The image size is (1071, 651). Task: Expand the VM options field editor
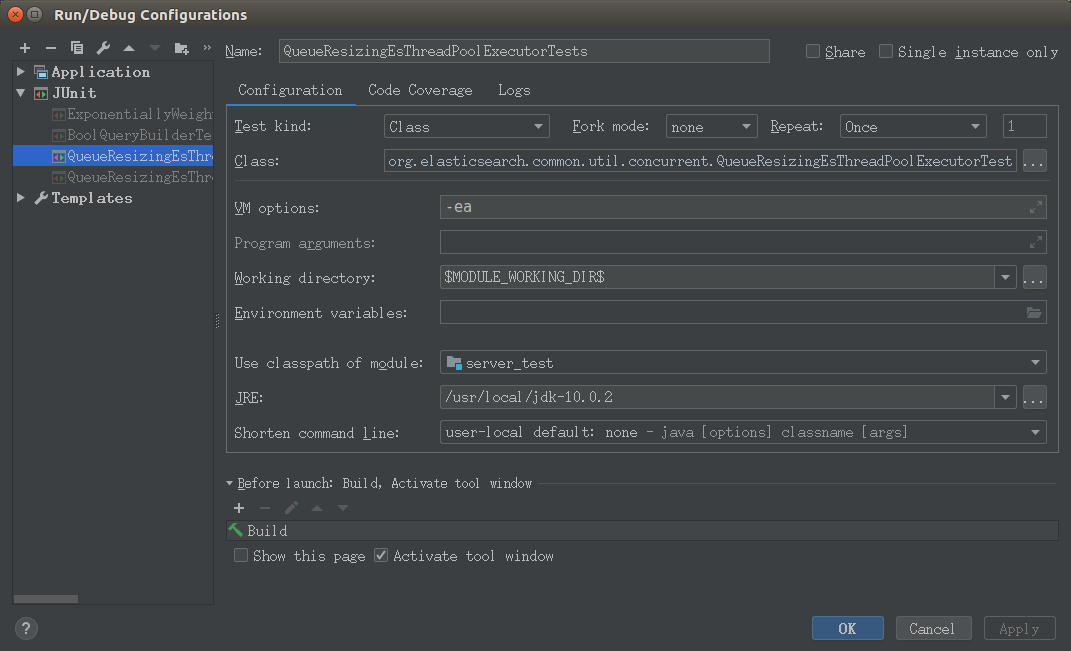click(x=1035, y=207)
